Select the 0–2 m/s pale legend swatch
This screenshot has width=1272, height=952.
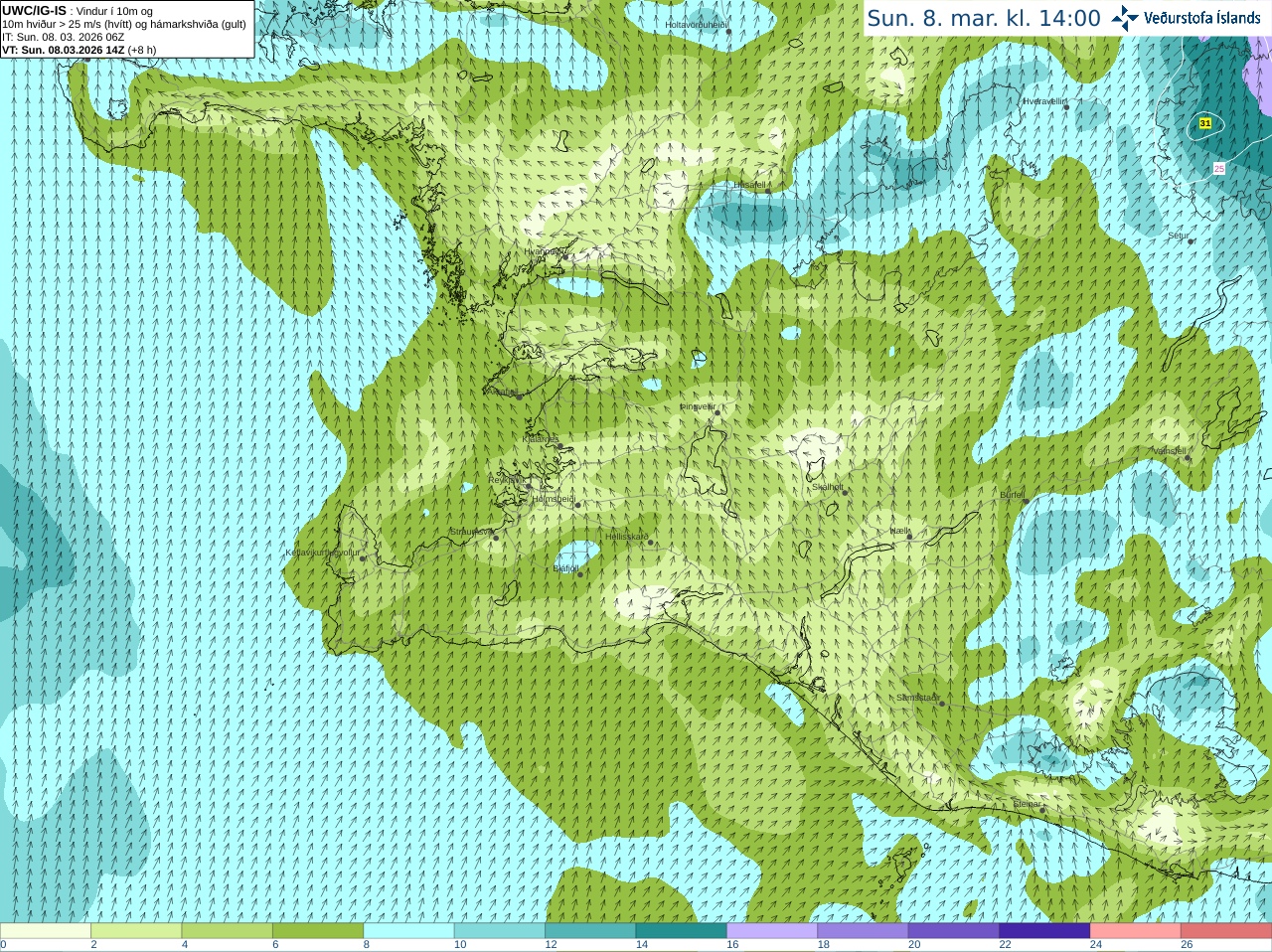pos(46,931)
